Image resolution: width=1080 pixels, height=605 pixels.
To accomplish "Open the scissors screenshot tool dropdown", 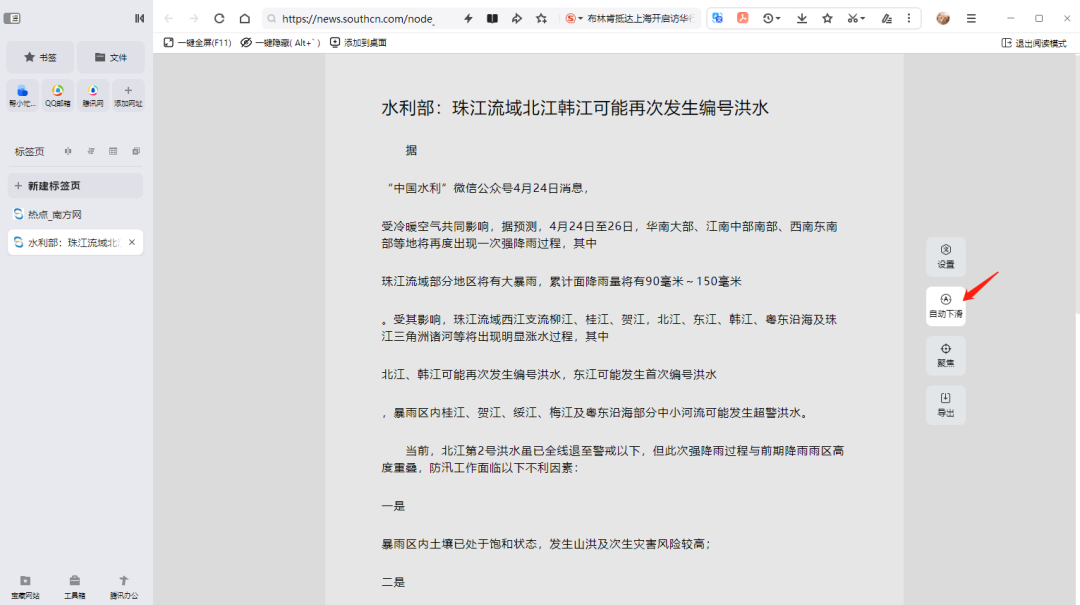I will coord(856,19).
